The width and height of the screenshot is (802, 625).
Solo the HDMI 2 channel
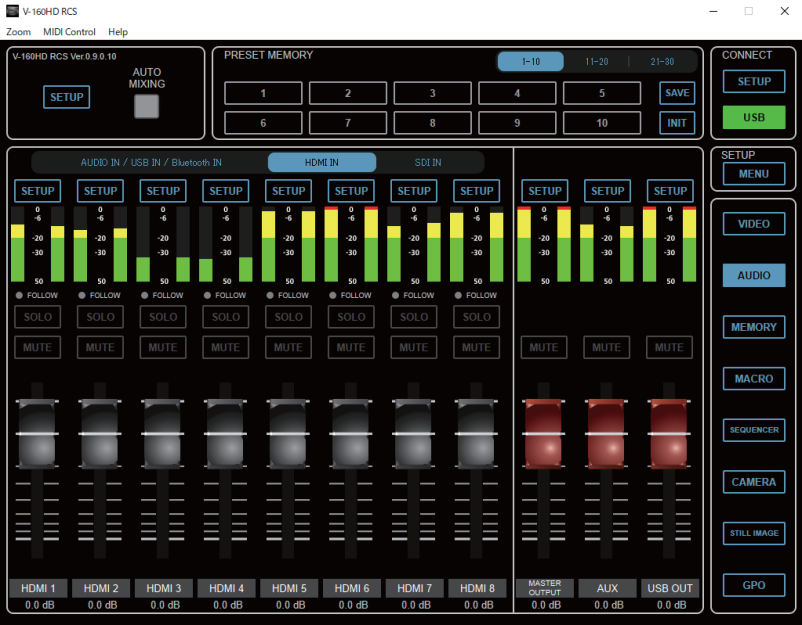point(100,317)
